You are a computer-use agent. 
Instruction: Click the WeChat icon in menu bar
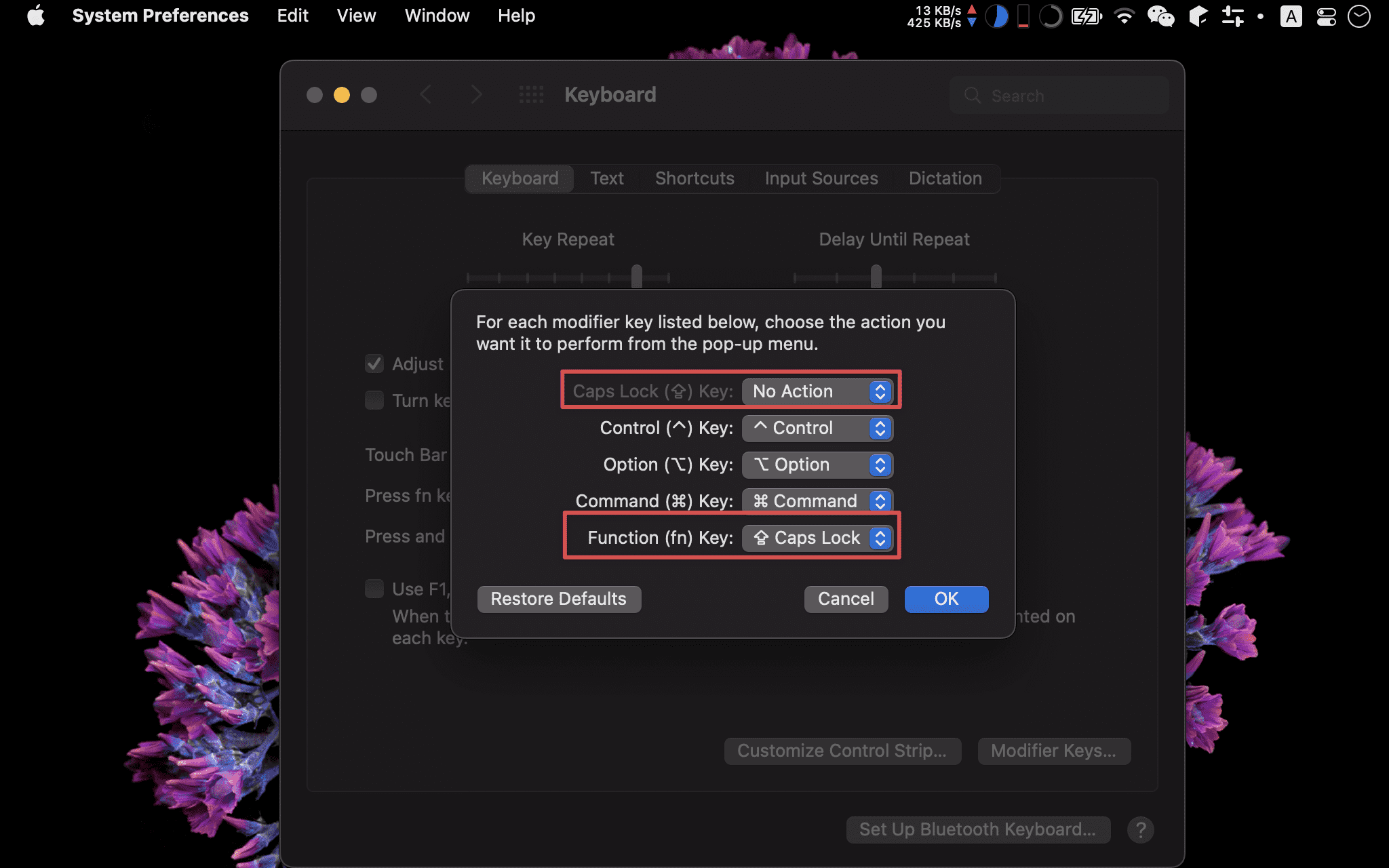1164,15
